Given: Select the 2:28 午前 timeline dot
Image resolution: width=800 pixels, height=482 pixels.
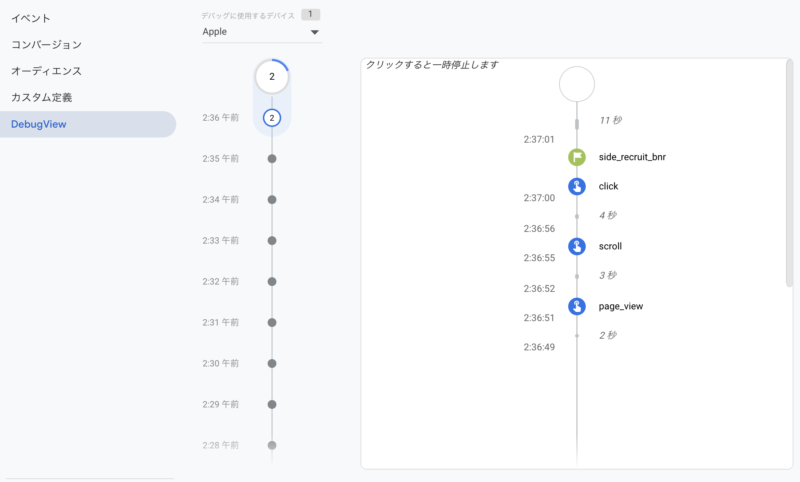Looking at the screenshot, I should pos(271,445).
